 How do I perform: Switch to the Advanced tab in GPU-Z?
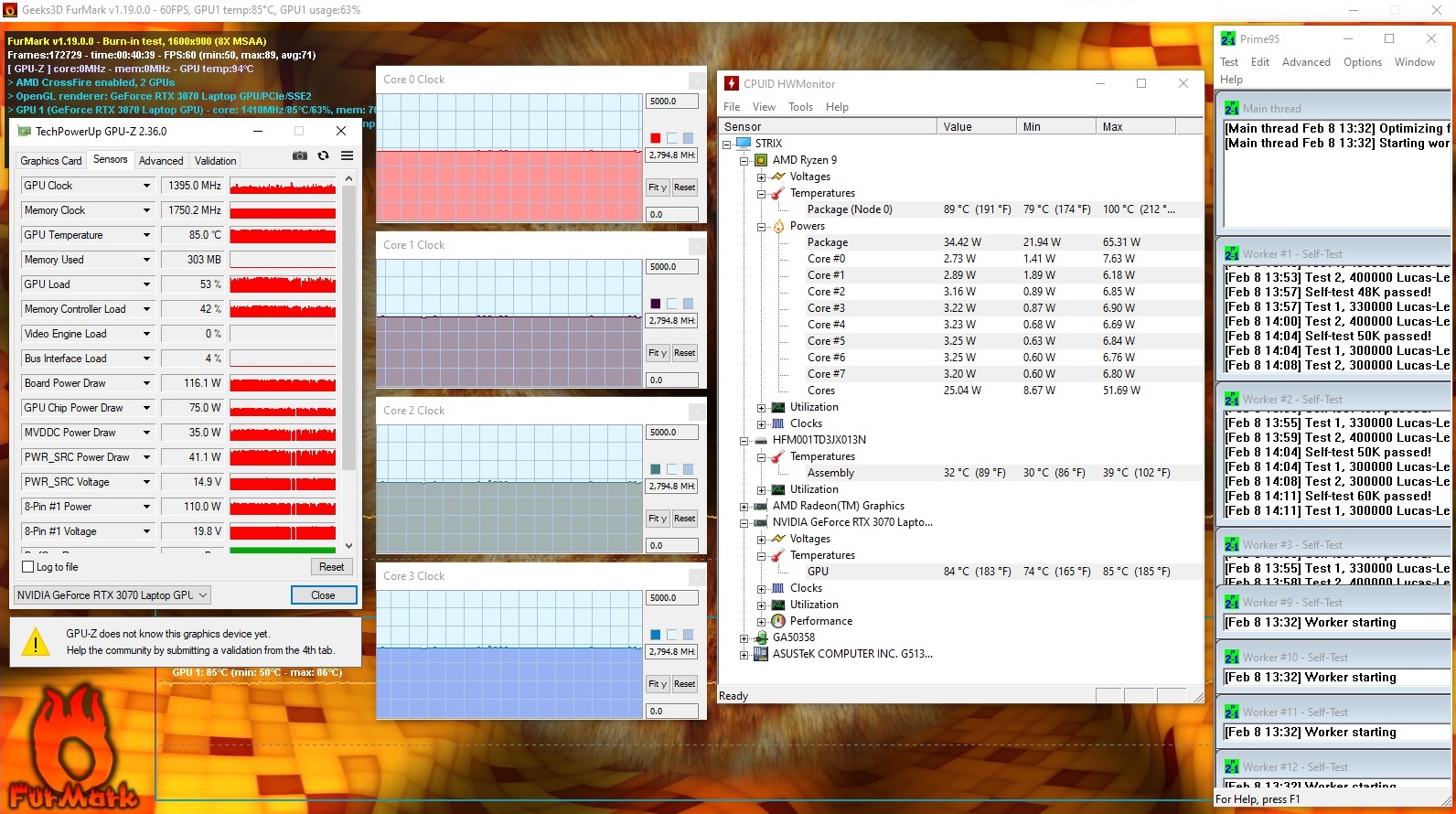point(161,161)
